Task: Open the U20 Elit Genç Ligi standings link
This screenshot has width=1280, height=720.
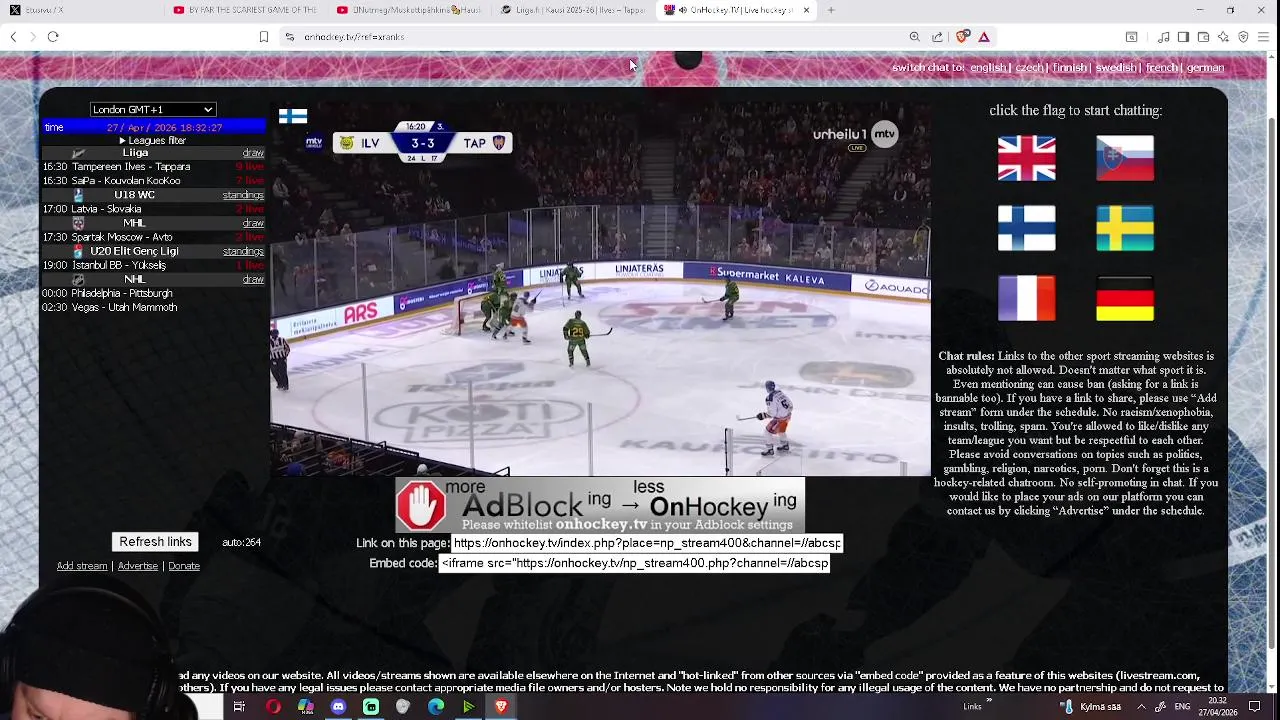Action: pyautogui.click(x=243, y=251)
